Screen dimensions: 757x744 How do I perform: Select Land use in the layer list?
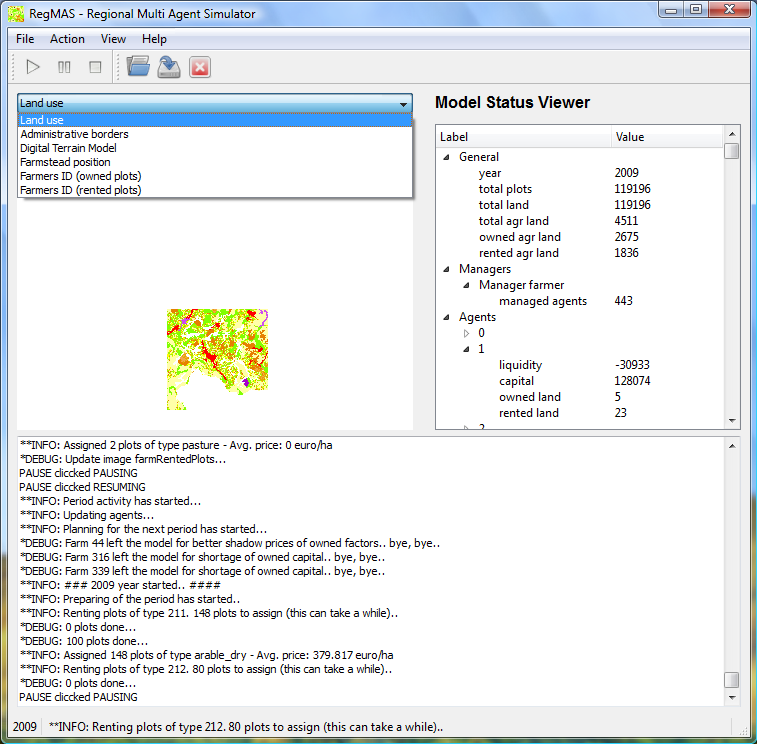click(215, 120)
